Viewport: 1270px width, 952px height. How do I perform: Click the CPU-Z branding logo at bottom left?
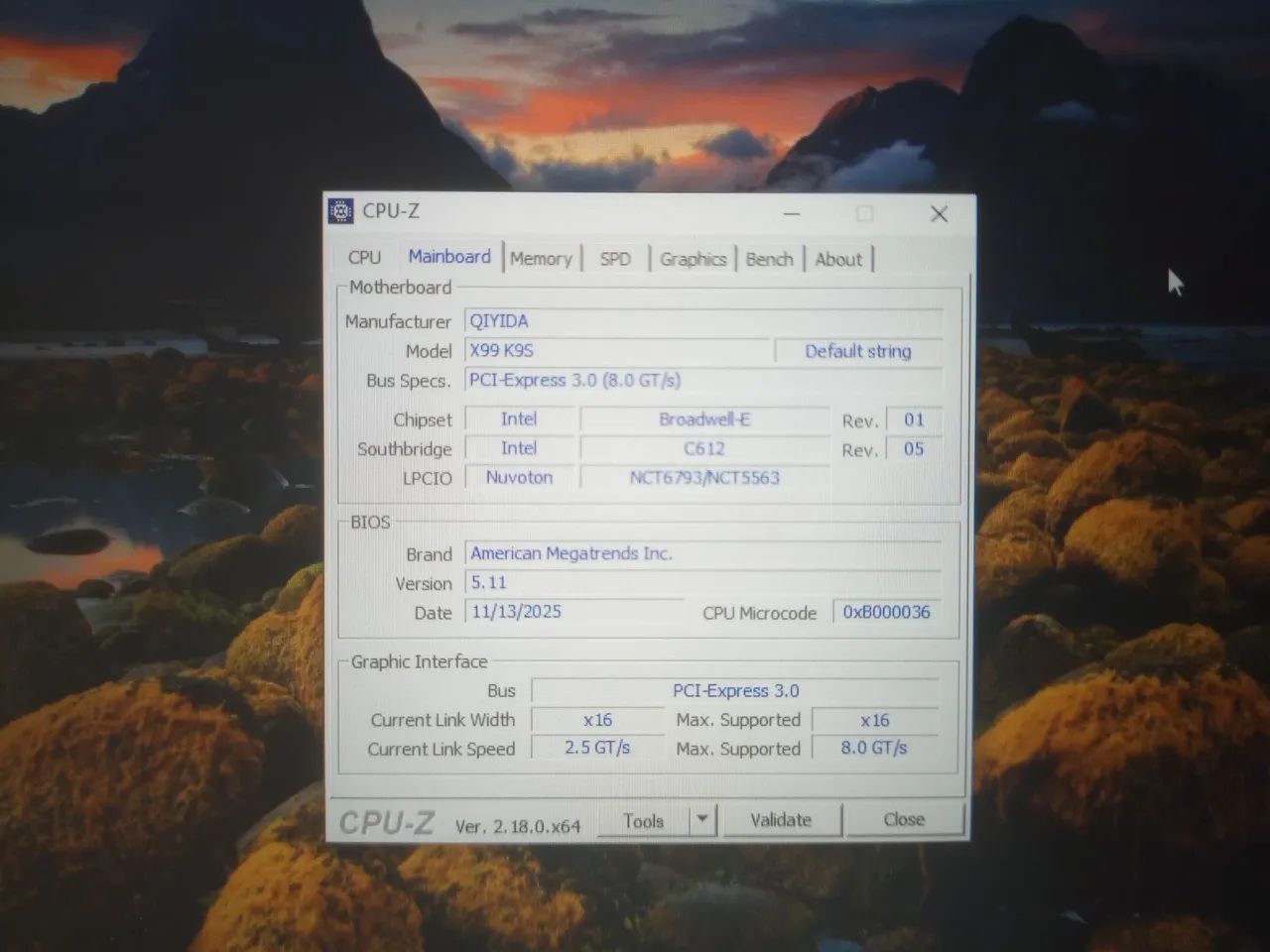pos(389,822)
